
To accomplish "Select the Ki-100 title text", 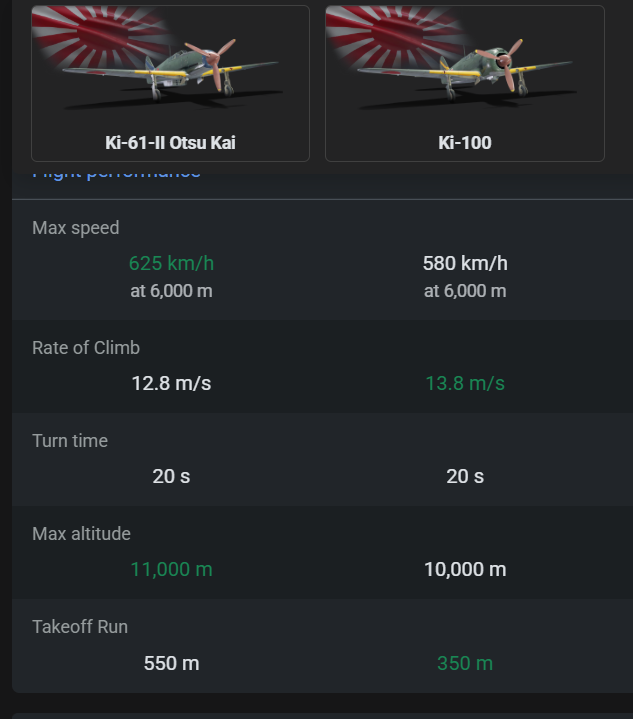I will [x=465, y=143].
